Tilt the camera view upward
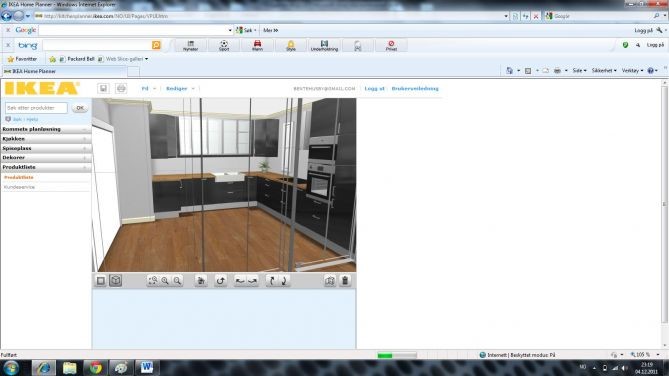The height and width of the screenshot is (376, 669). 271,281
